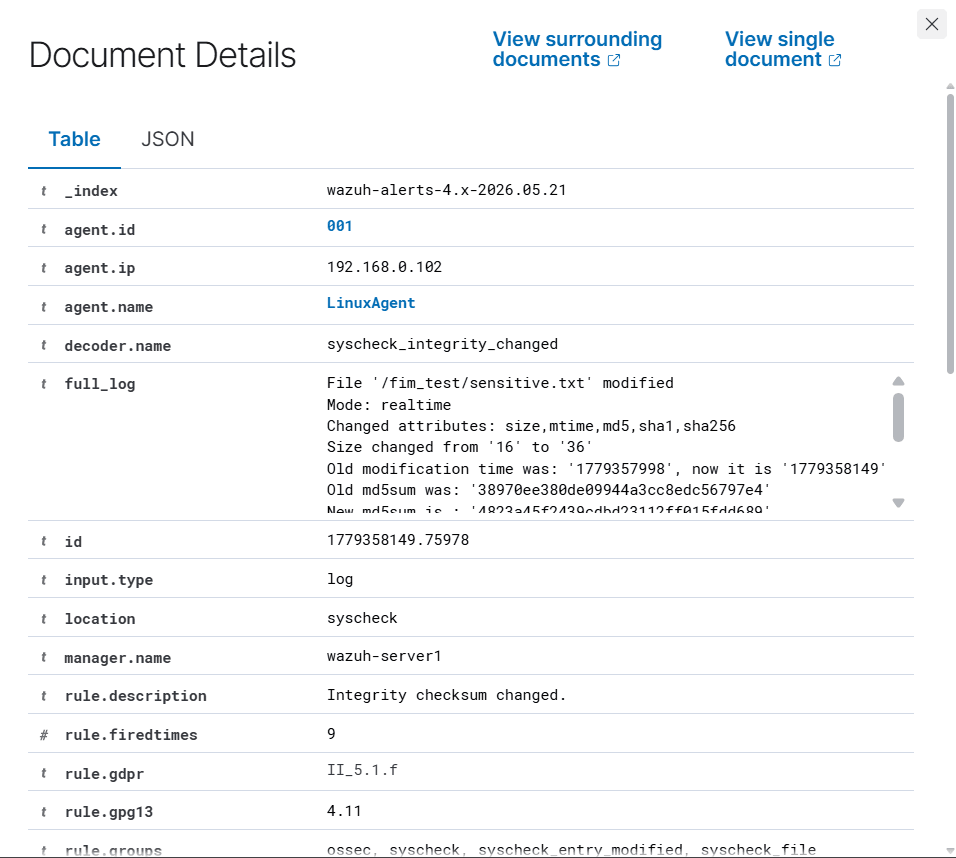Screen dimensions: 956x858
Task: Click the 'Mode: realtime' log line
Action: coord(389,405)
